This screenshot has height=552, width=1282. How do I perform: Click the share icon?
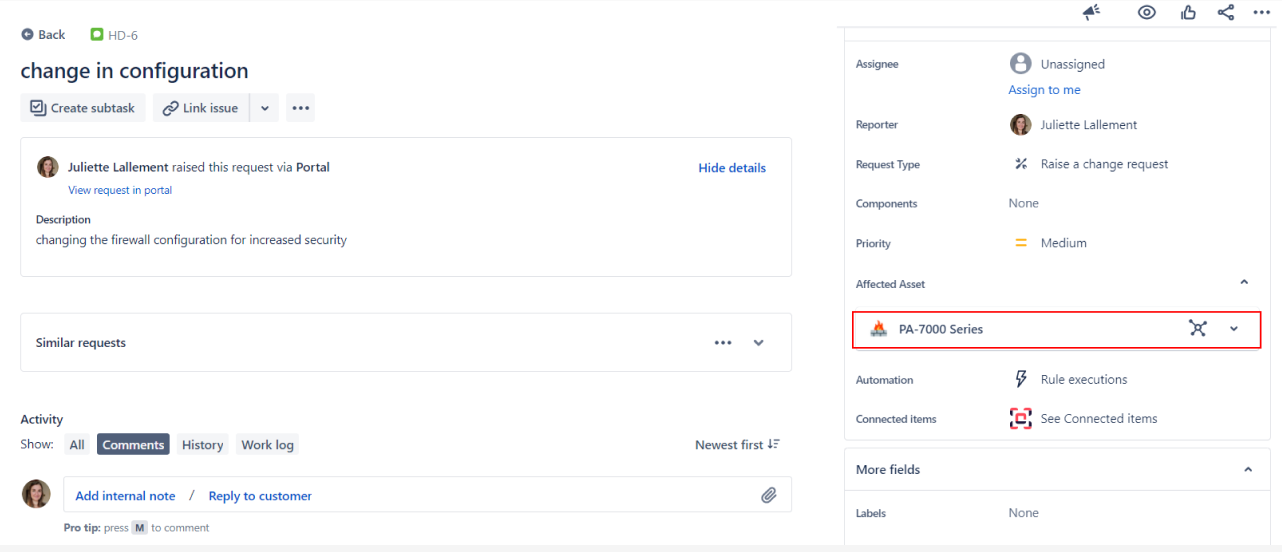point(1225,12)
